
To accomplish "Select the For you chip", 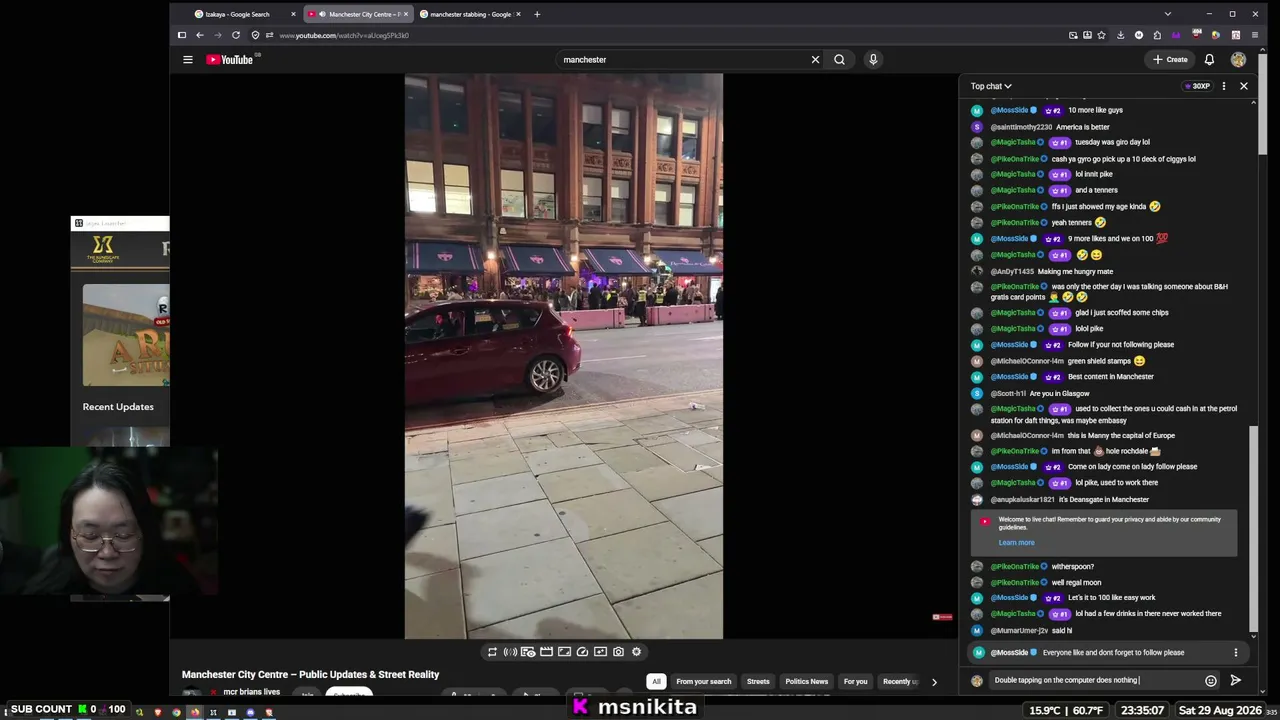I will point(855,682).
